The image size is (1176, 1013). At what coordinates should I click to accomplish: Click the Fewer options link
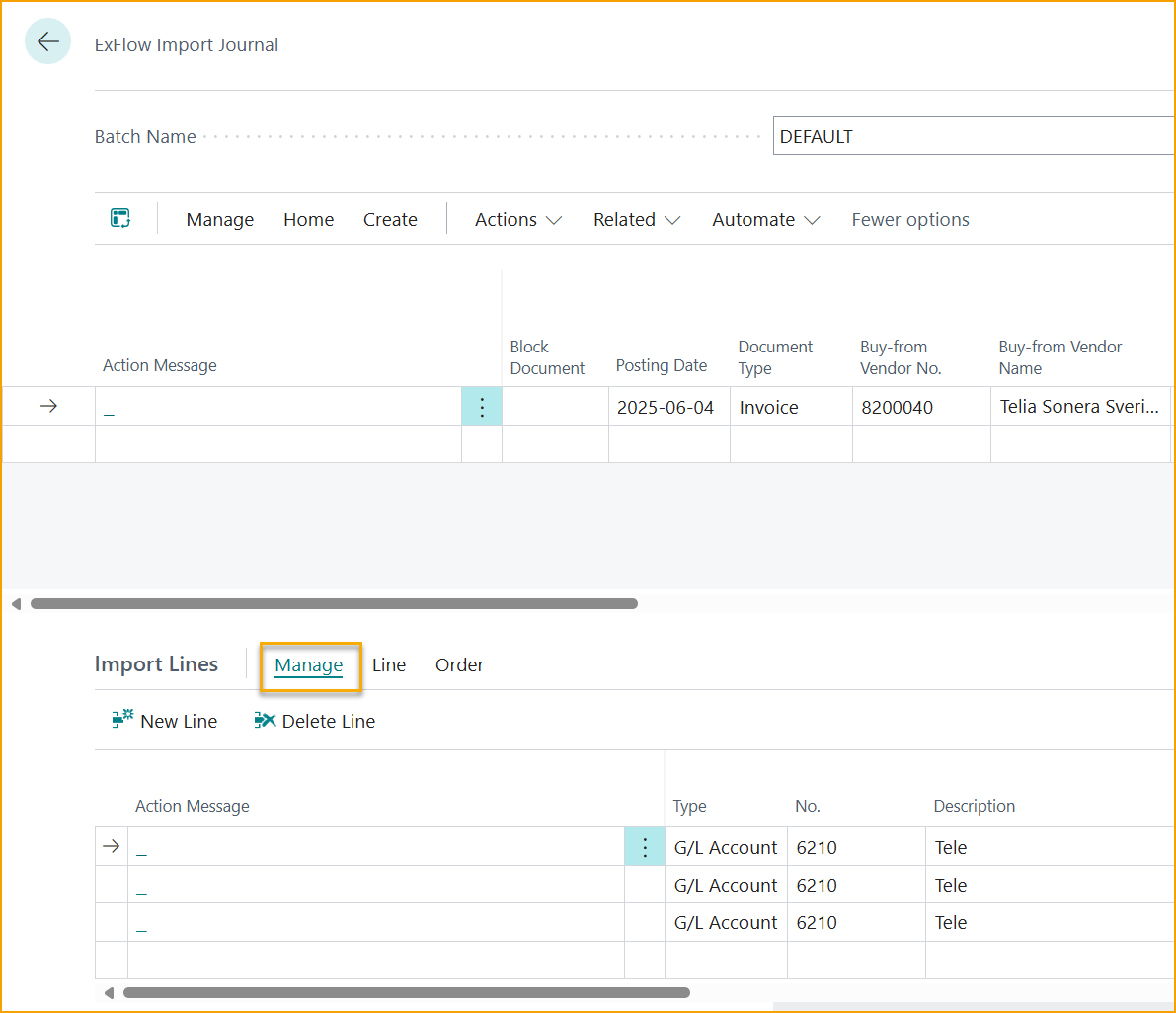pos(909,219)
